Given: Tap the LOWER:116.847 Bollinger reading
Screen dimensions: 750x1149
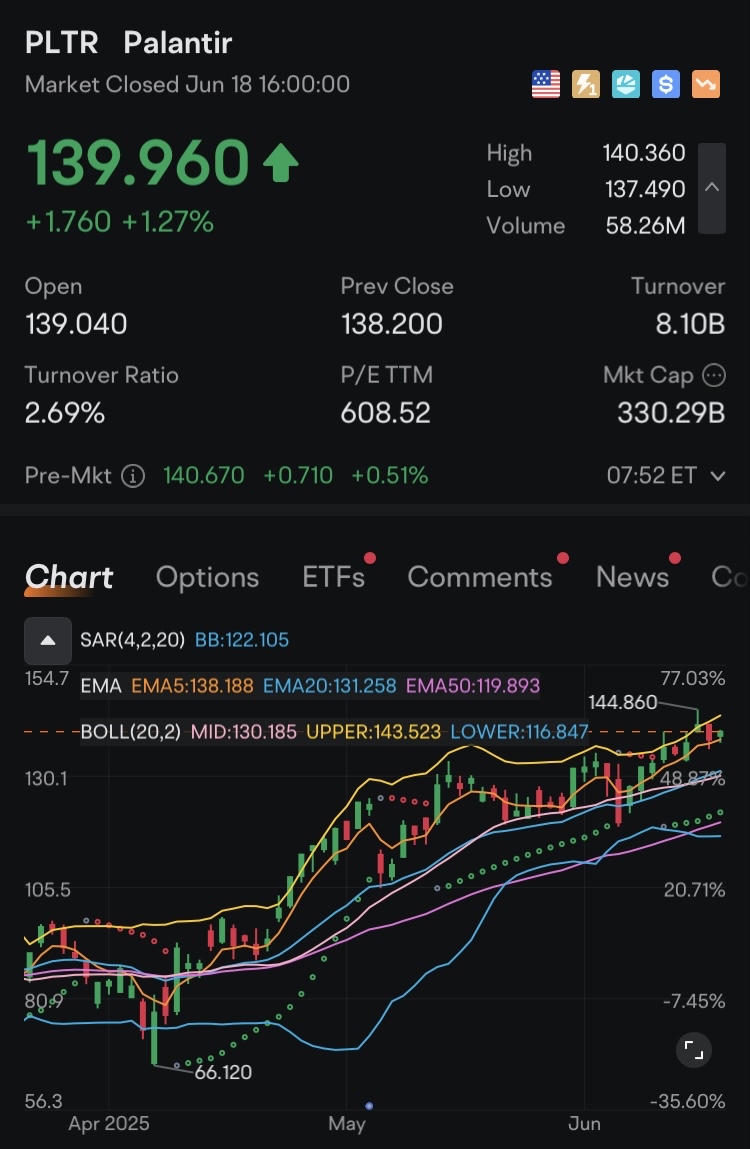Looking at the screenshot, I should pyautogui.click(x=520, y=732).
